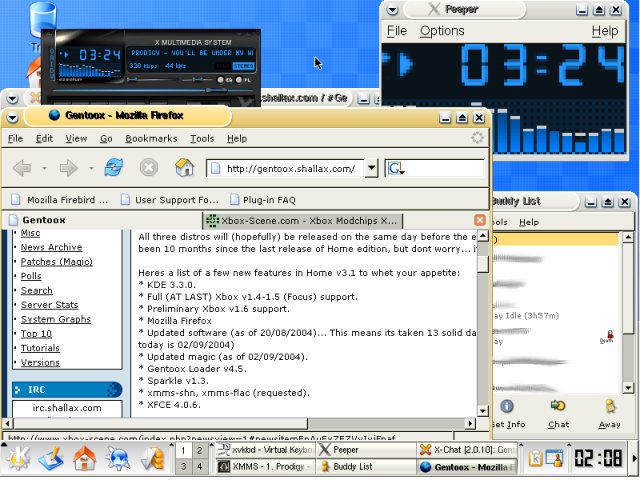
Task: Switch to Buddy List taskbar entry
Action: 366,466
